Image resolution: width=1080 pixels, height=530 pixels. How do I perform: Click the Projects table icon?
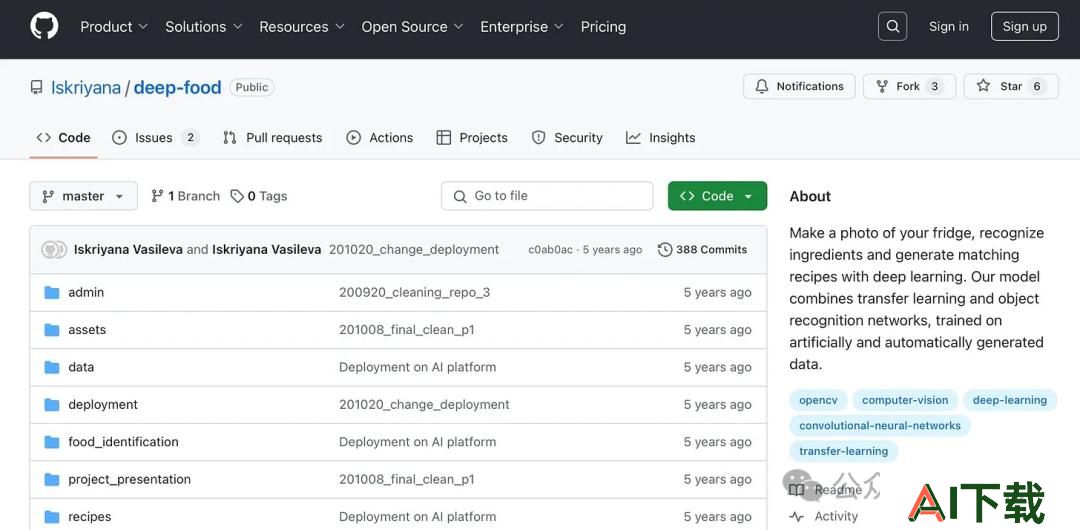444,138
